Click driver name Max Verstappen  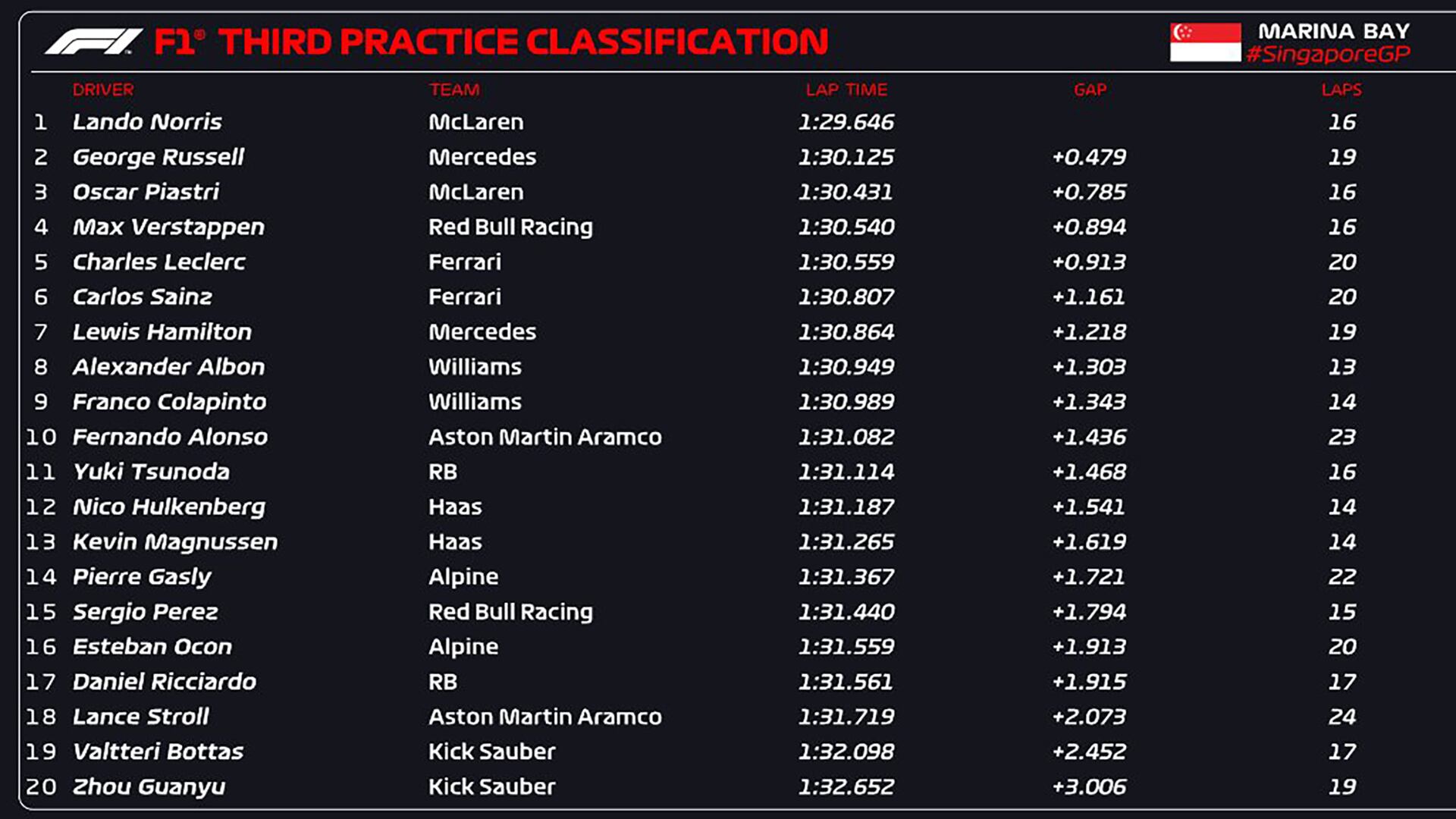tap(168, 227)
